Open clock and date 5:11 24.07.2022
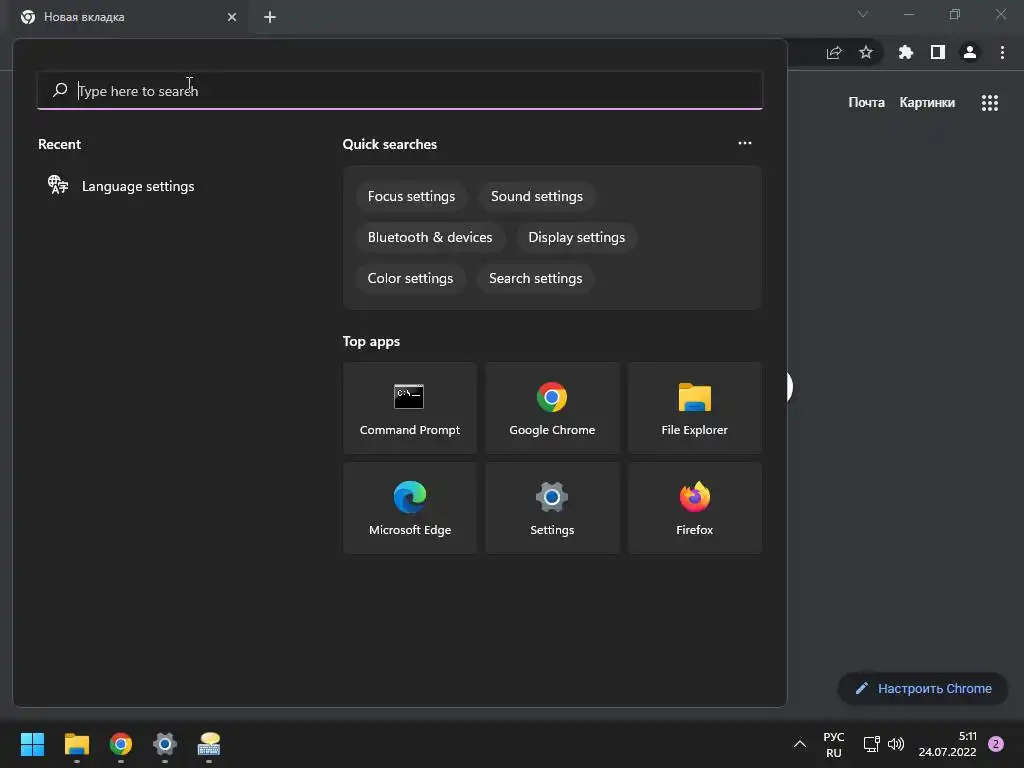The height and width of the screenshot is (768, 1024). [x=948, y=744]
